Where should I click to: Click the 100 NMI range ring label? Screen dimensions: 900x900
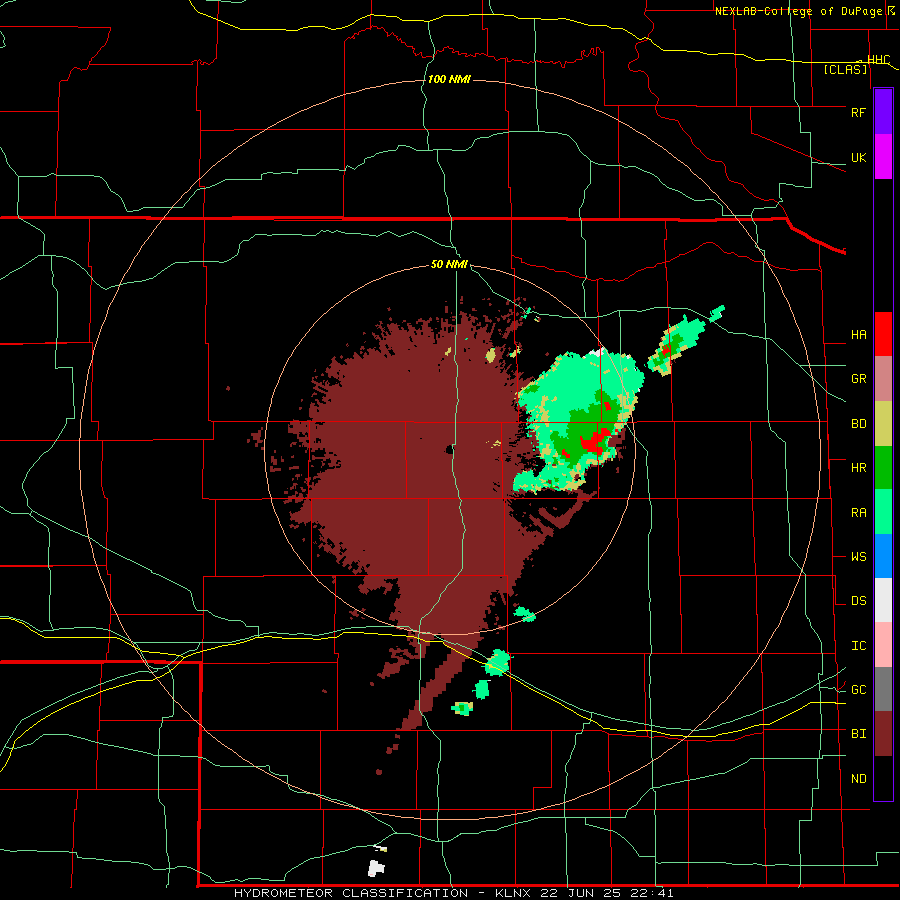449,79
